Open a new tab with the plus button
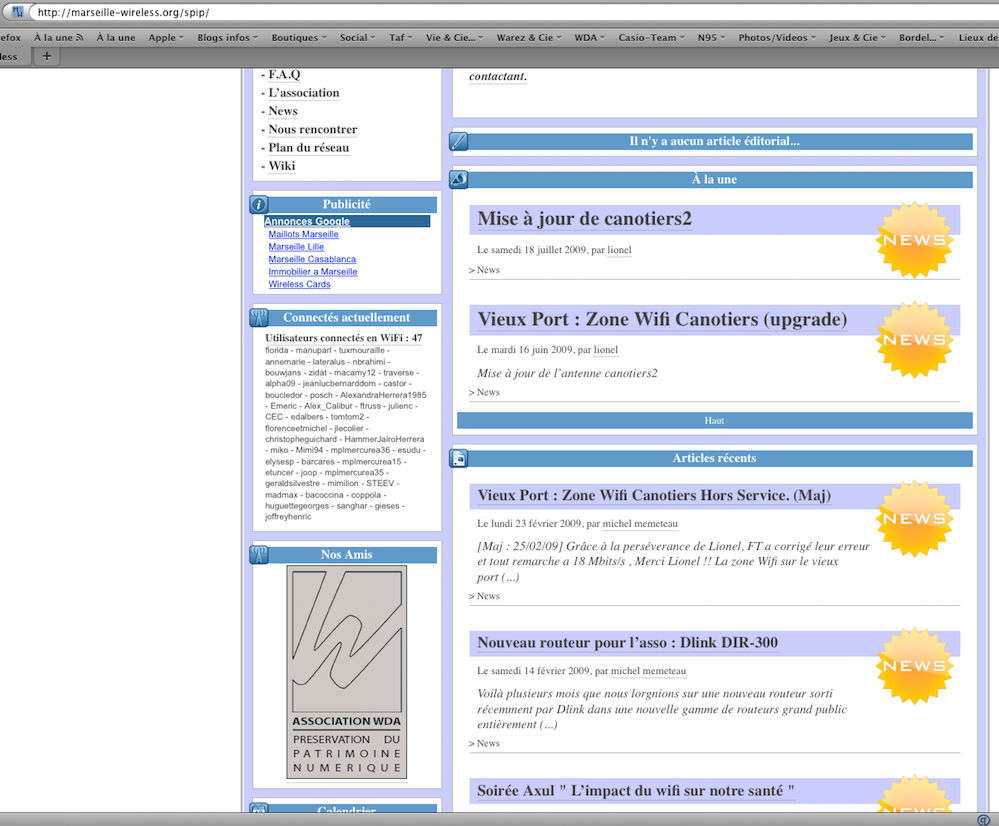 pos(46,56)
